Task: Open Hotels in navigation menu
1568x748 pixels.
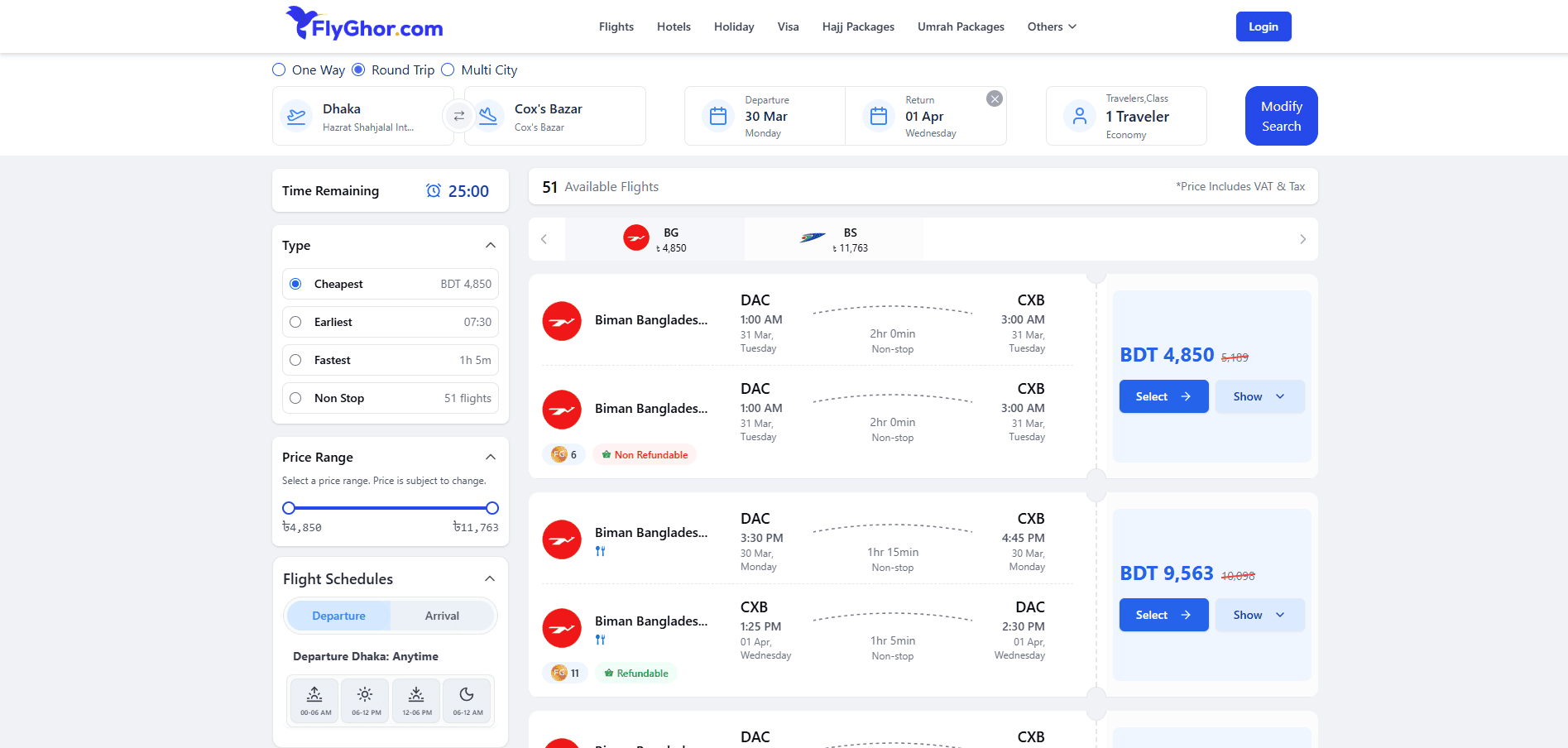Action: tap(674, 26)
